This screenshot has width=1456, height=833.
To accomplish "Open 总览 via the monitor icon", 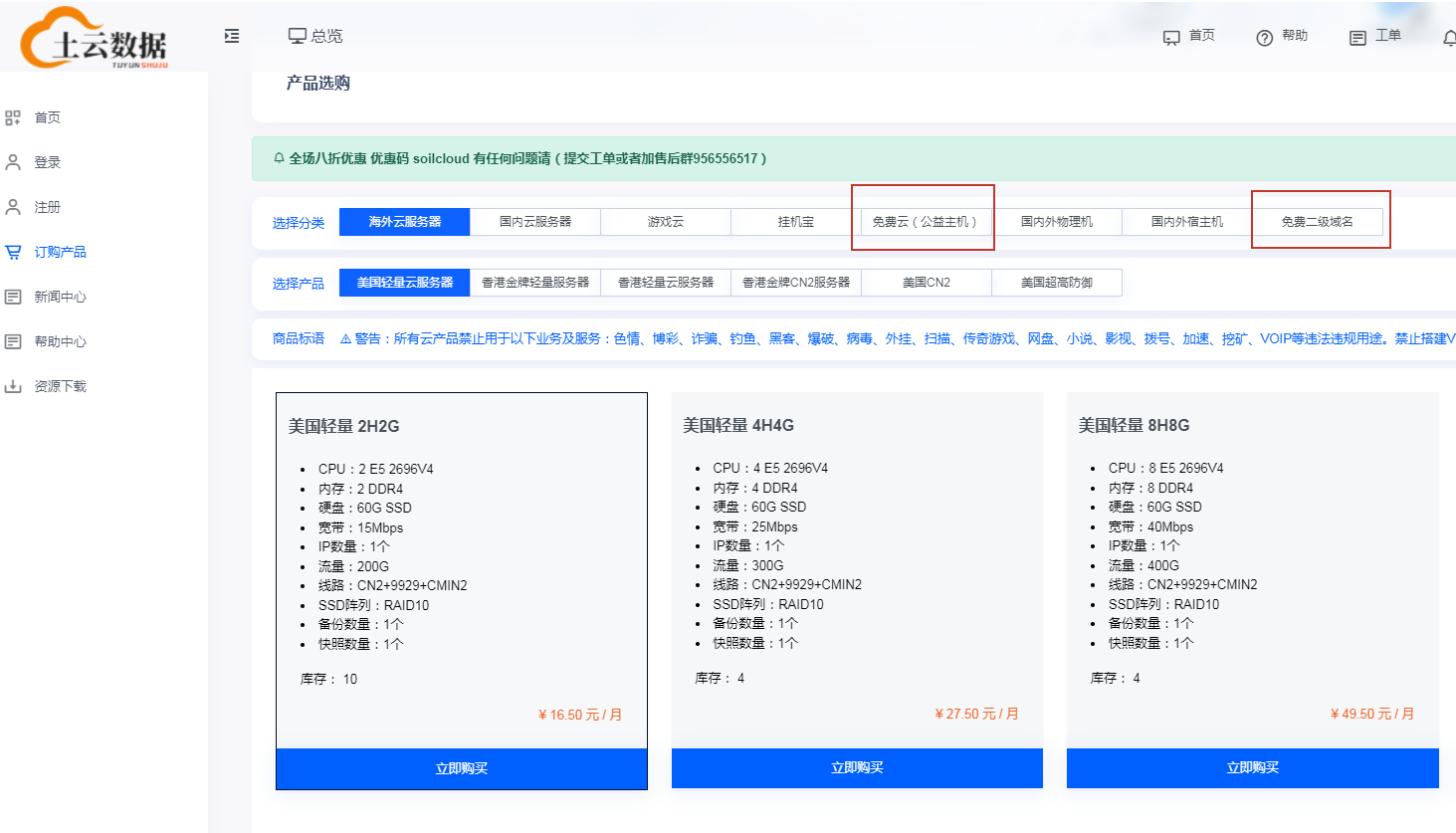I will (298, 34).
